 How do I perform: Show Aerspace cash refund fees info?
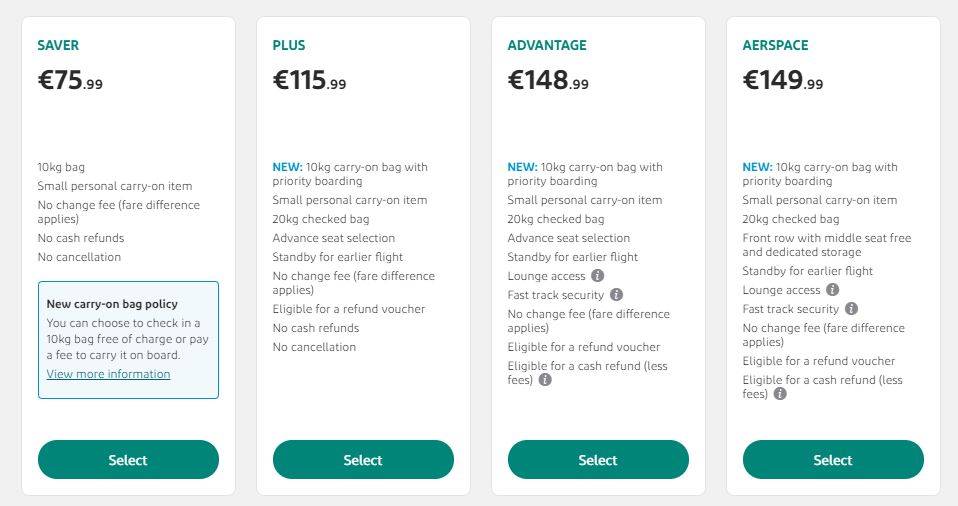coord(780,394)
